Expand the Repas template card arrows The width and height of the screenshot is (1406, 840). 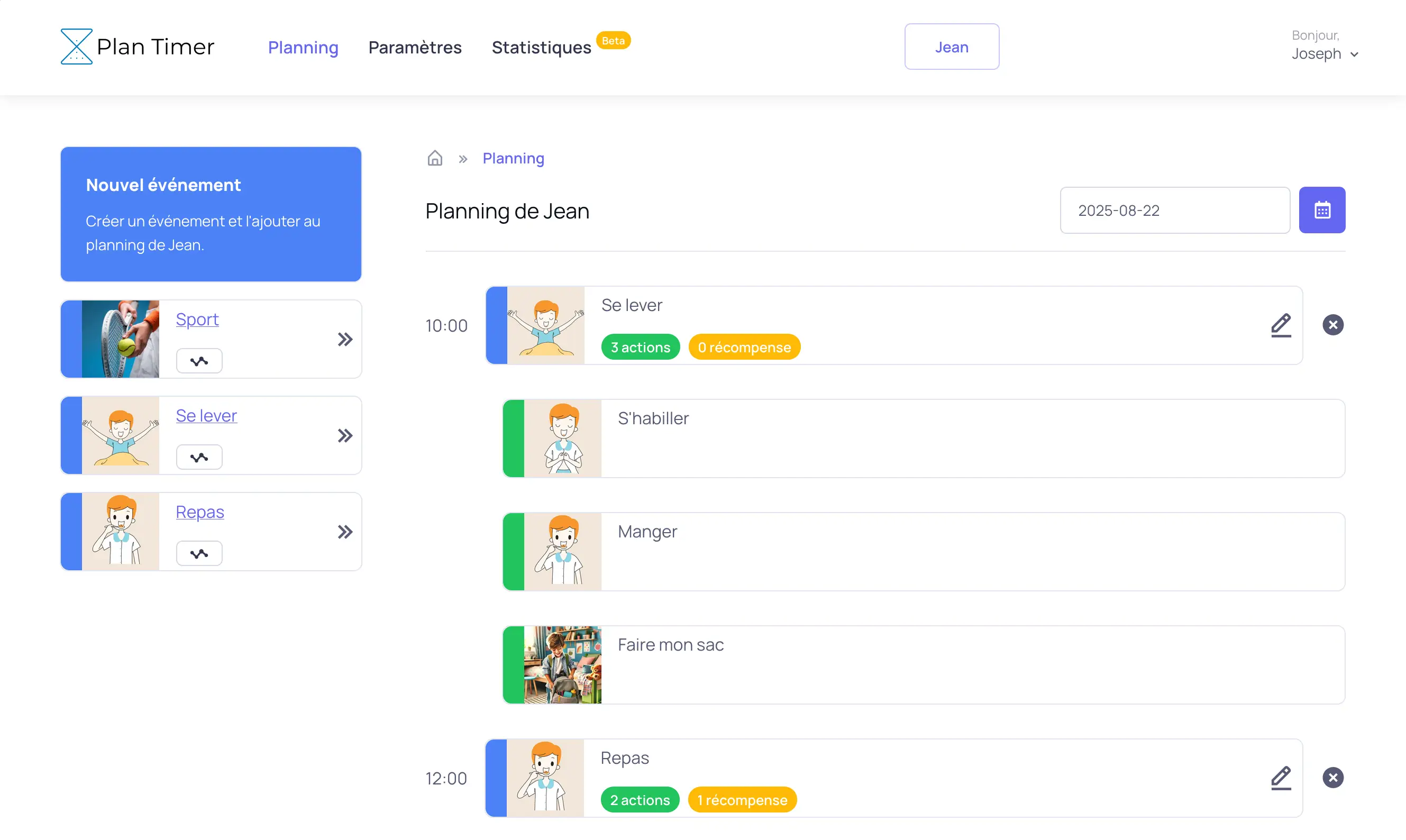pyautogui.click(x=344, y=532)
